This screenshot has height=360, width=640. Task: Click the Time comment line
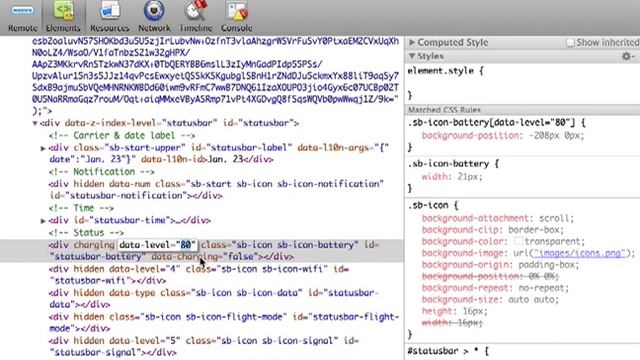pos(81,208)
